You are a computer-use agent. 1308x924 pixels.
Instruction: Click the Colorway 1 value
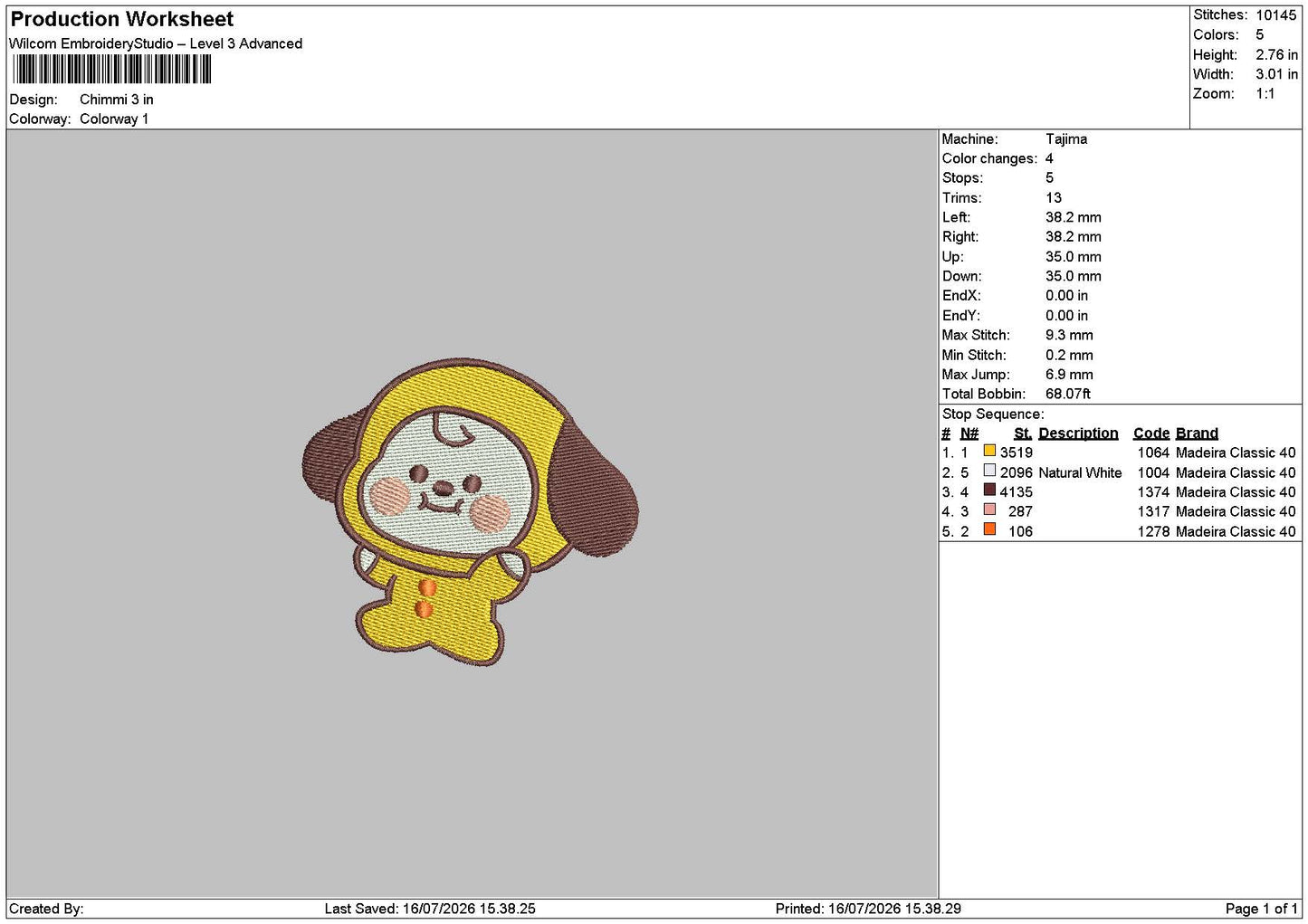click(114, 119)
